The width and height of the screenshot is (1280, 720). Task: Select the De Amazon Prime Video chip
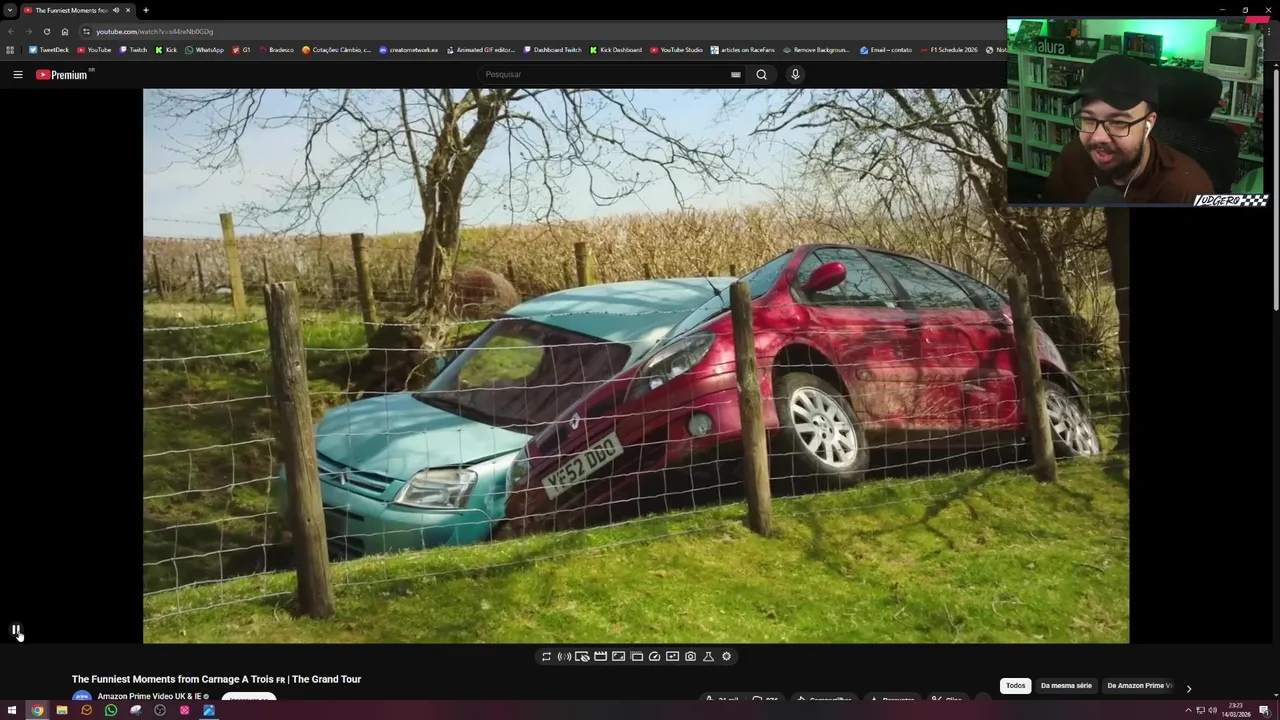tap(1139, 686)
